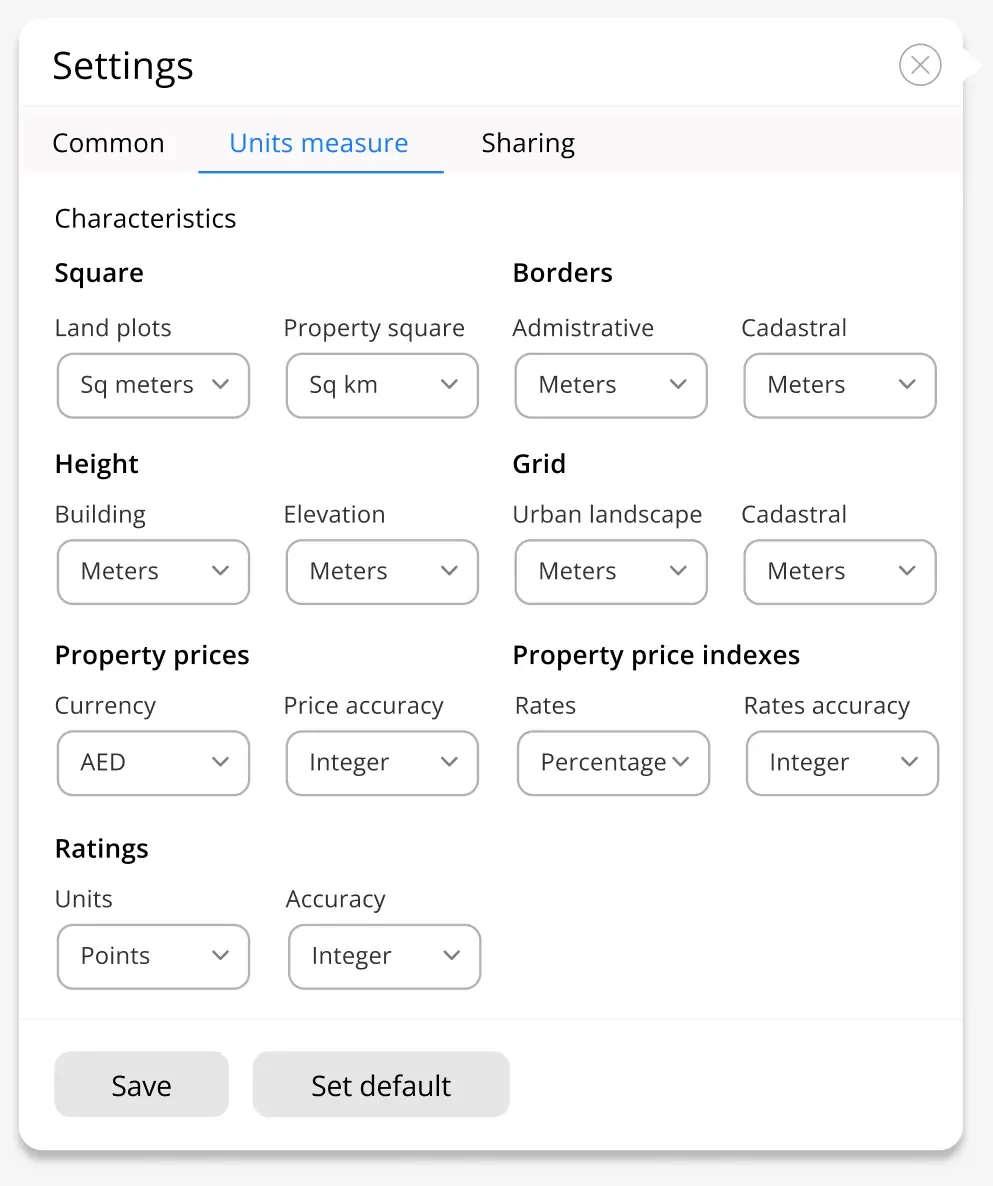Image resolution: width=993 pixels, height=1186 pixels.
Task: Expand the Elevation Meters dropdown
Action: point(382,571)
